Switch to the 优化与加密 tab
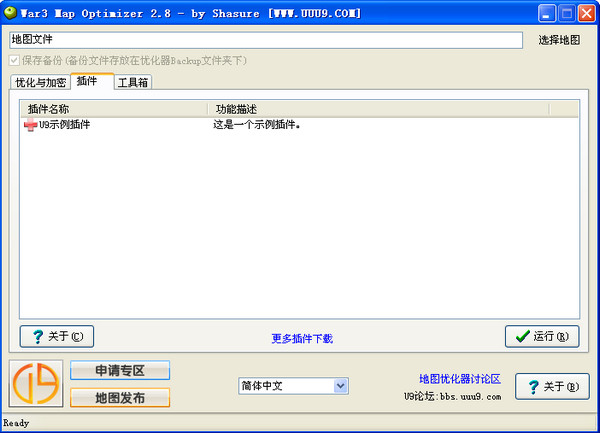Viewport: 600px width, 433px height. [x=40, y=82]
